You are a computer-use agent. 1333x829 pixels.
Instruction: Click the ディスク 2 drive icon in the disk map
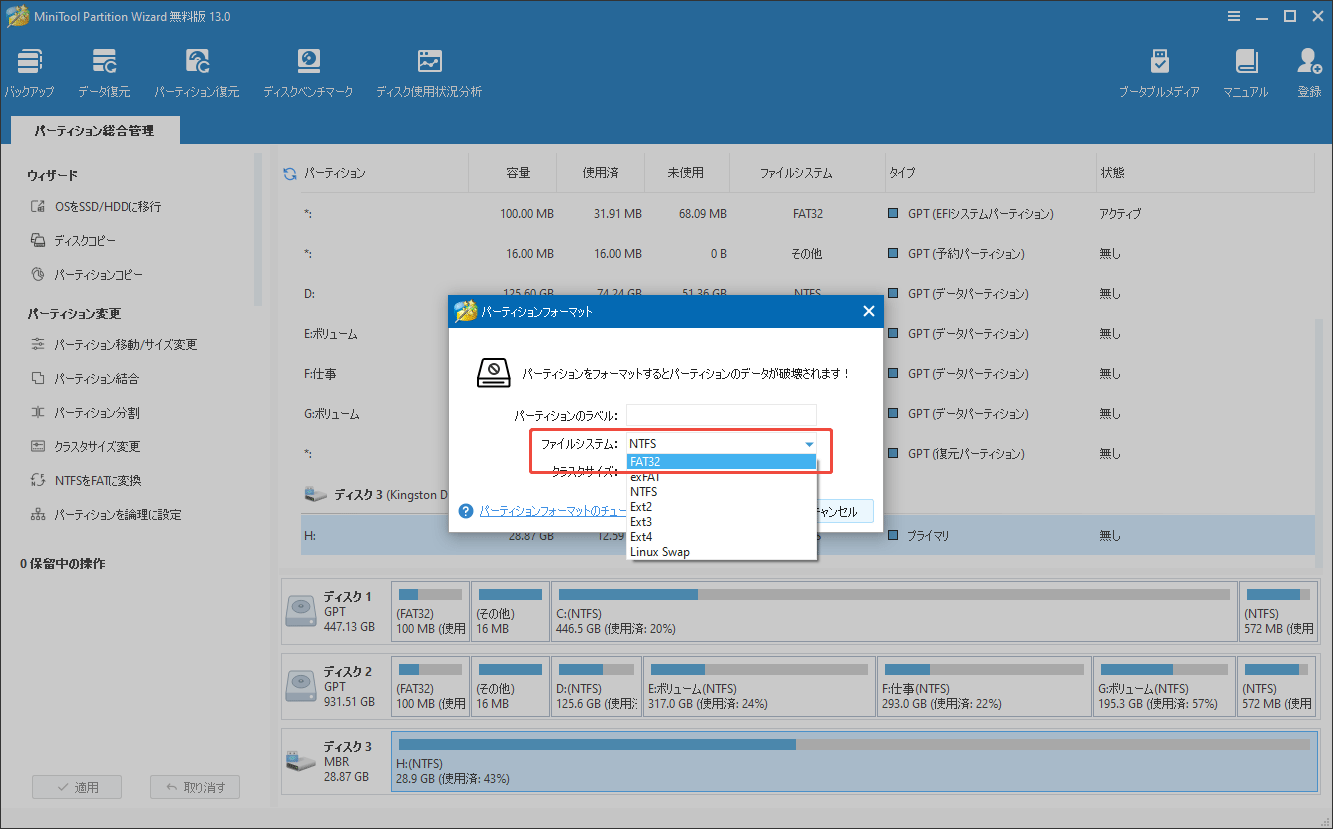[300, 686]
